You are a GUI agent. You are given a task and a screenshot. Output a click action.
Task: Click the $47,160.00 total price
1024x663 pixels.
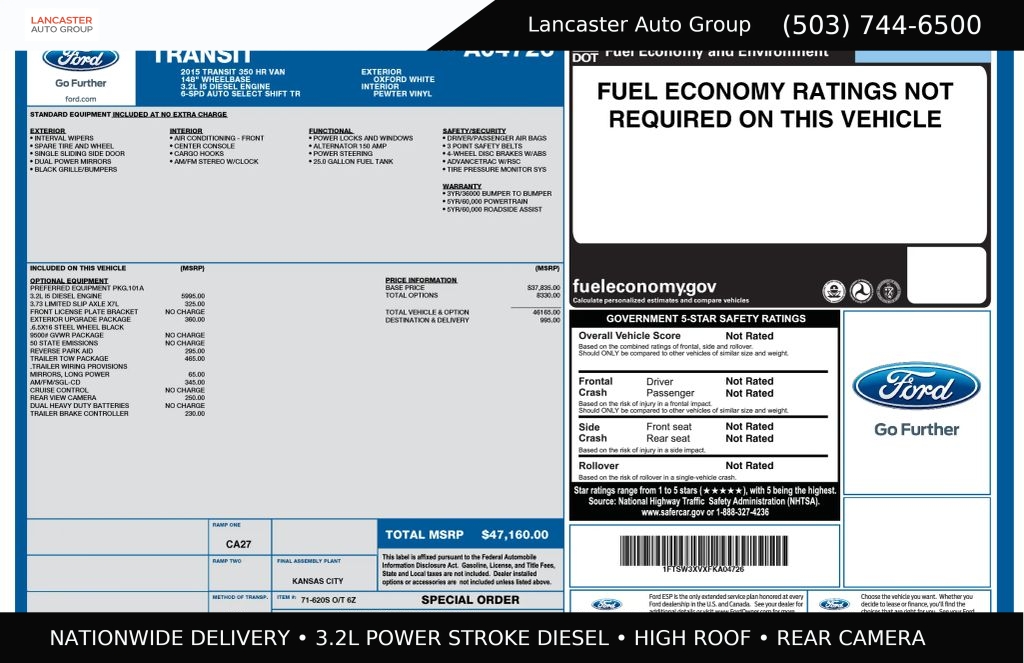tap(515, 534)
